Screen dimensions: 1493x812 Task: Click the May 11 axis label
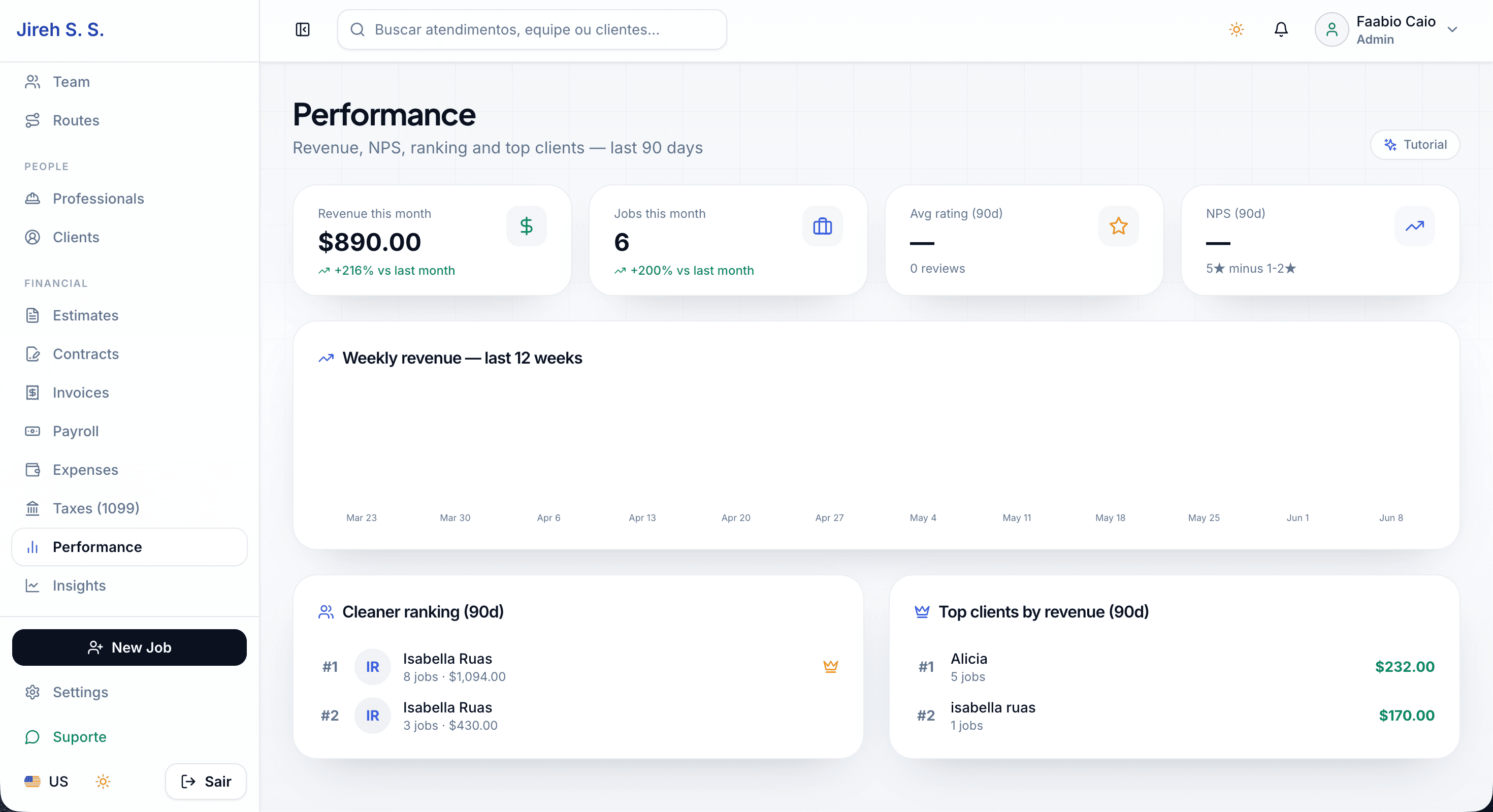(x=1017, y=517)
